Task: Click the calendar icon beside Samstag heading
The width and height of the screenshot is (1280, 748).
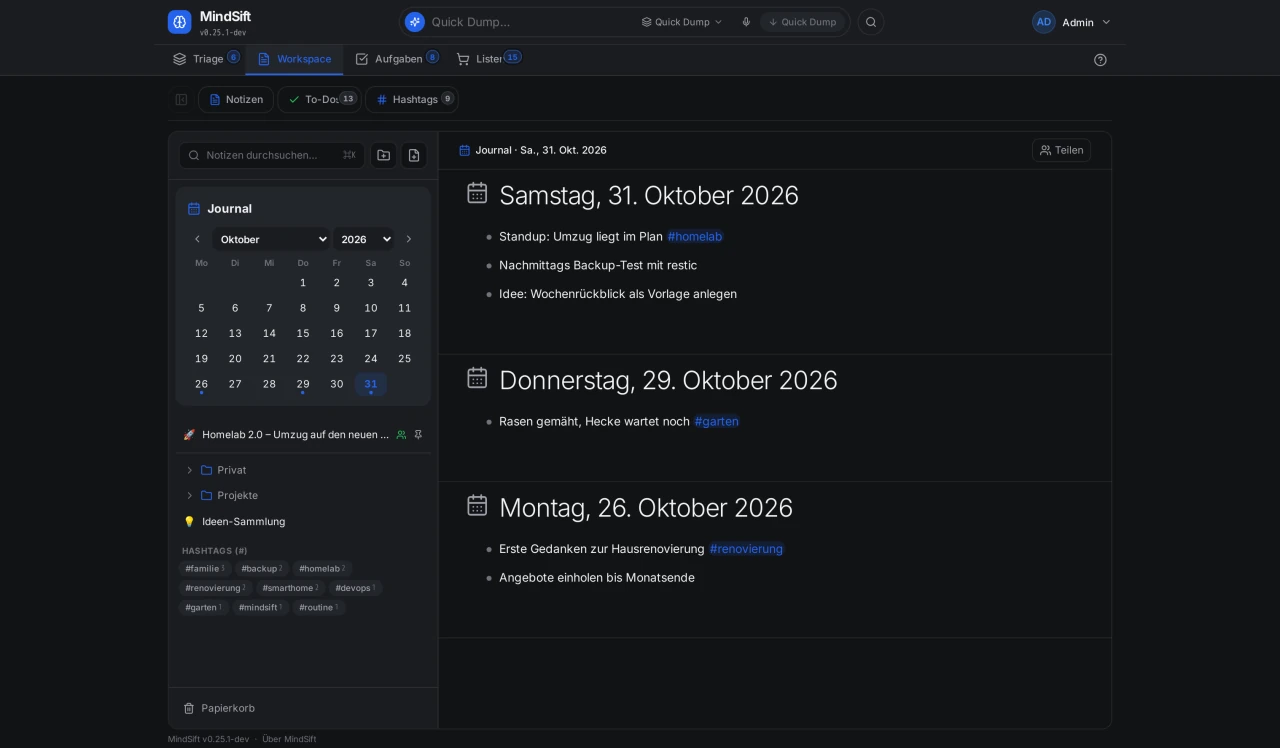Action: pyautogui.click(x=477, y=193)
